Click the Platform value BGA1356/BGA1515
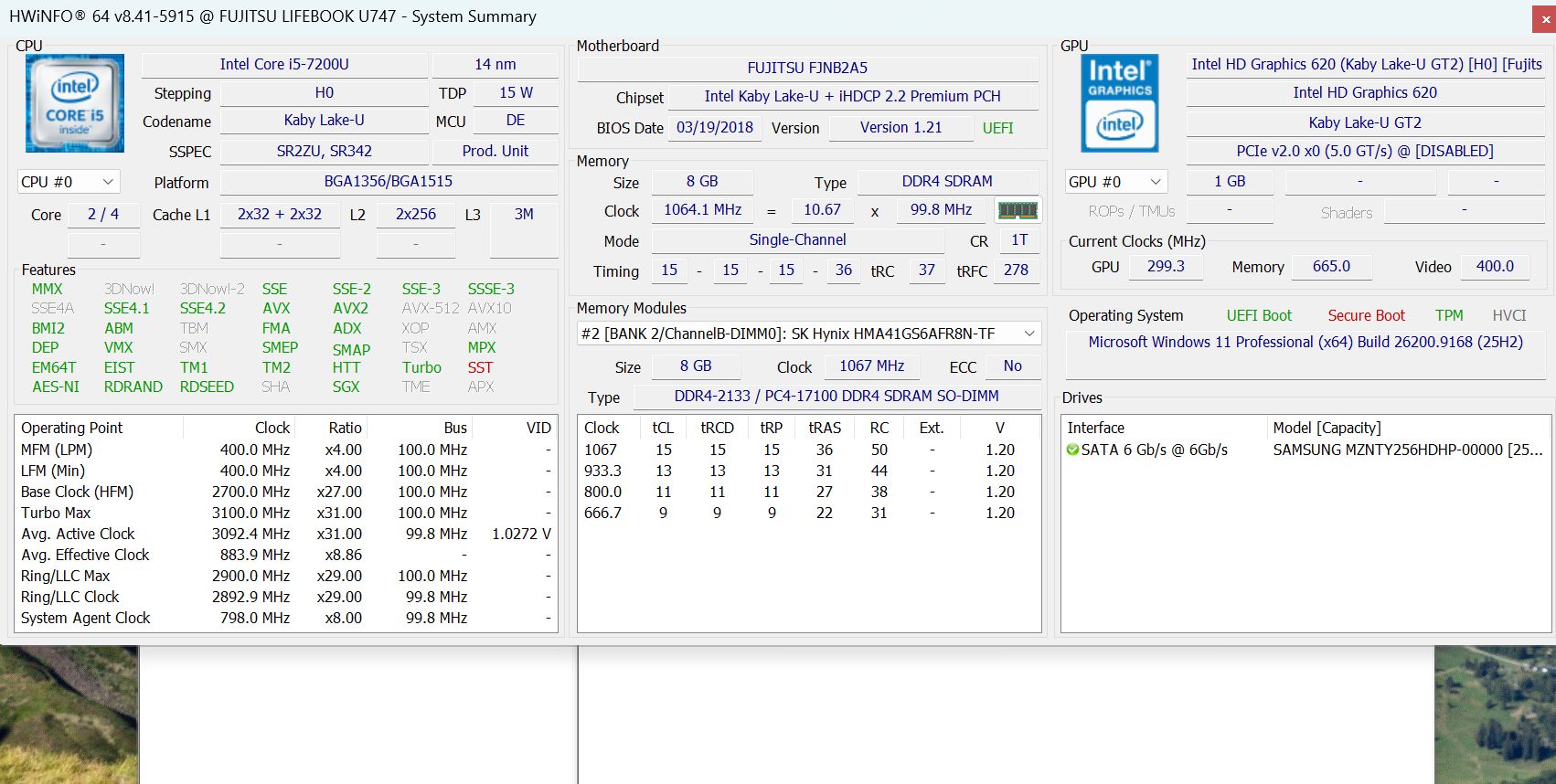 [389, 181]
